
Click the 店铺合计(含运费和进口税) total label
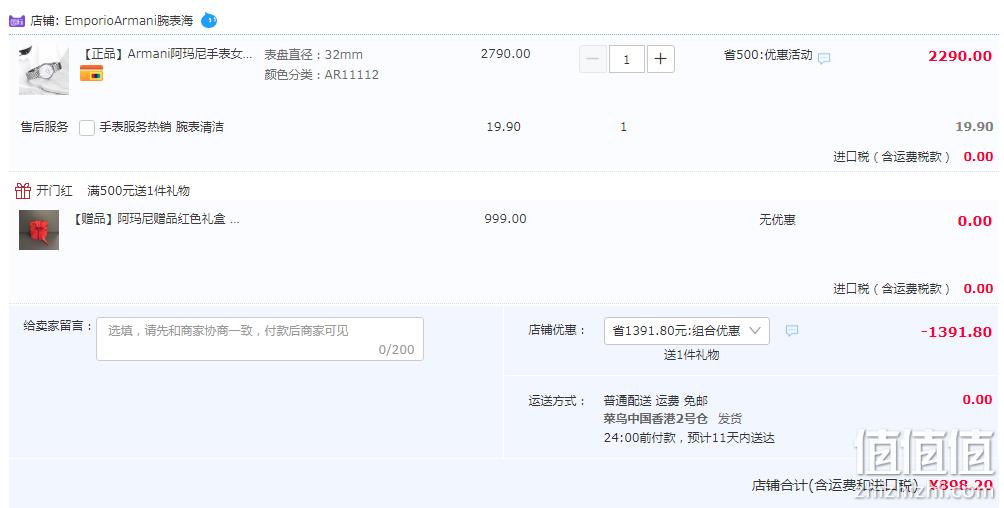(x=835, y=486)
